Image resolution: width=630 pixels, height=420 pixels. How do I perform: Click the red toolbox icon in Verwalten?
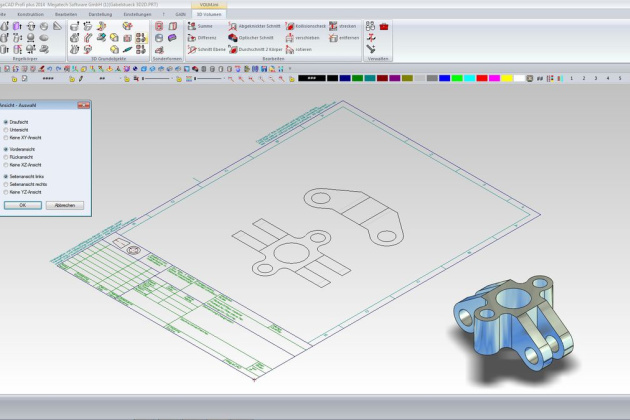click(x=384, y=26)
